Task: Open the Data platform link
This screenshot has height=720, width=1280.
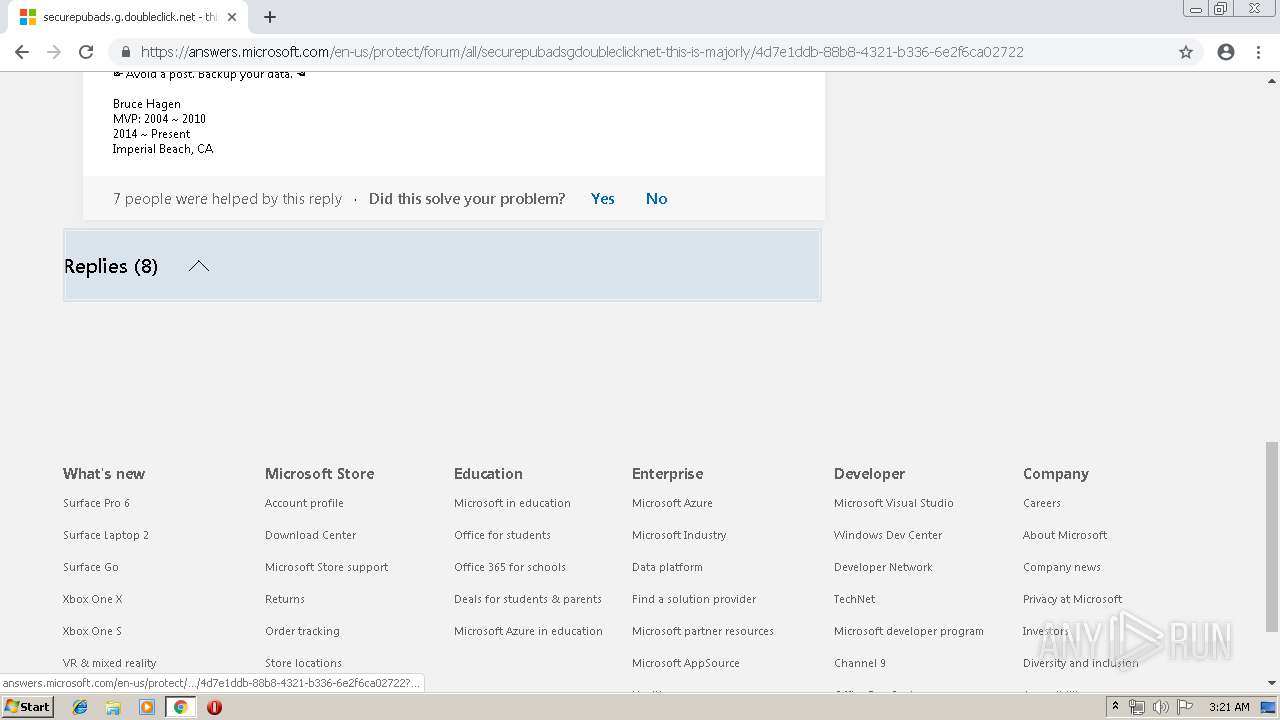Action: tap(667, 567)
